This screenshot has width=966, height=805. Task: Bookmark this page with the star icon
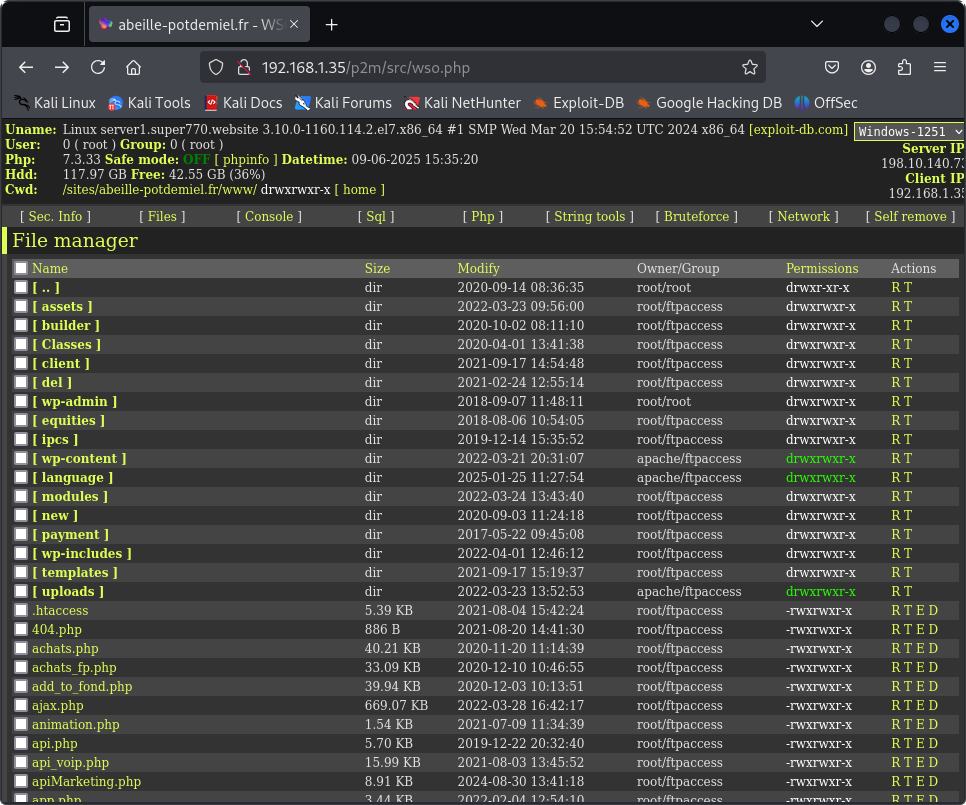pyautogui.click(x=749, y=67)
